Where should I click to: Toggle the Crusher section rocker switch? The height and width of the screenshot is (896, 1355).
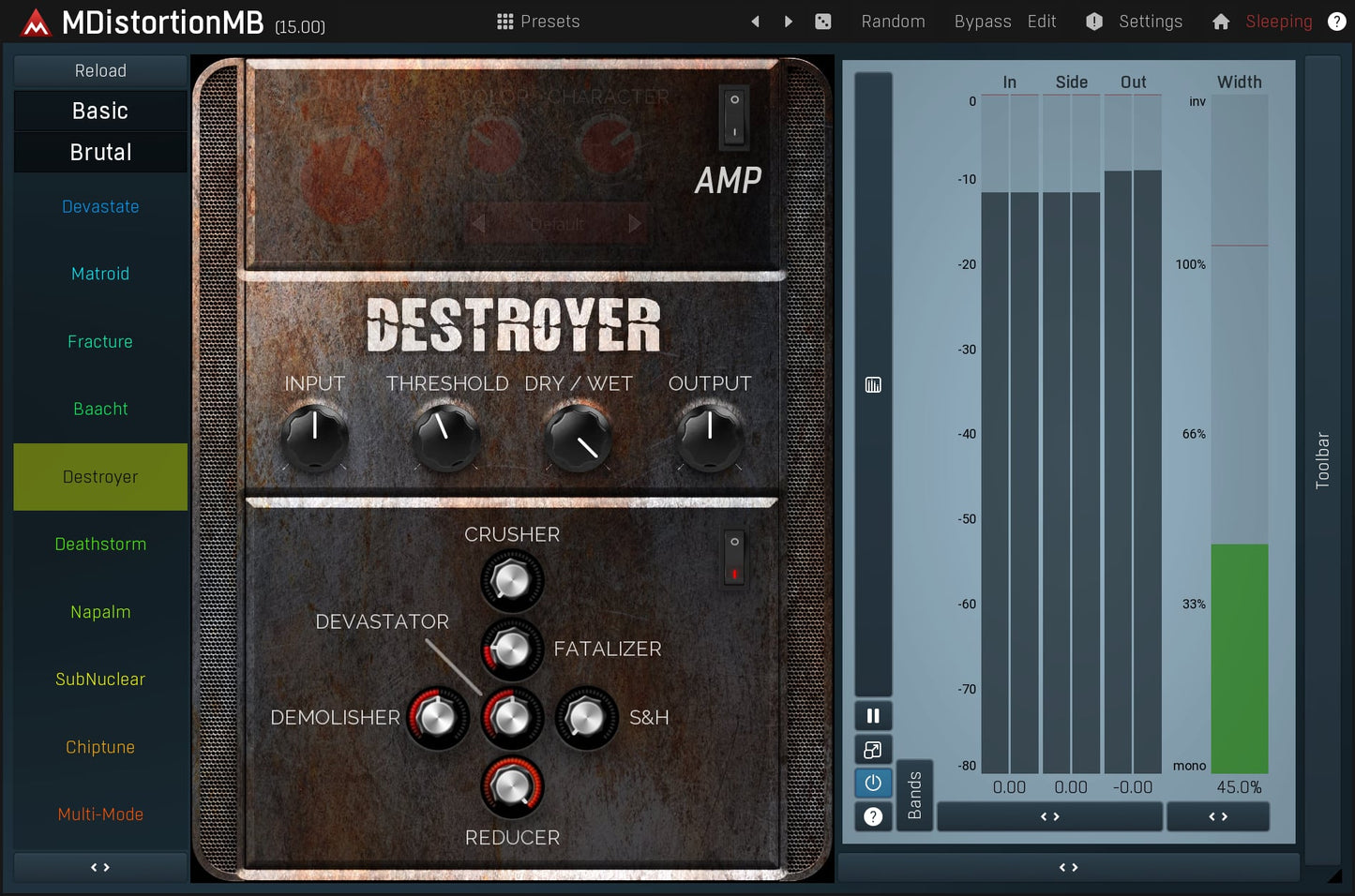(734, 559)
